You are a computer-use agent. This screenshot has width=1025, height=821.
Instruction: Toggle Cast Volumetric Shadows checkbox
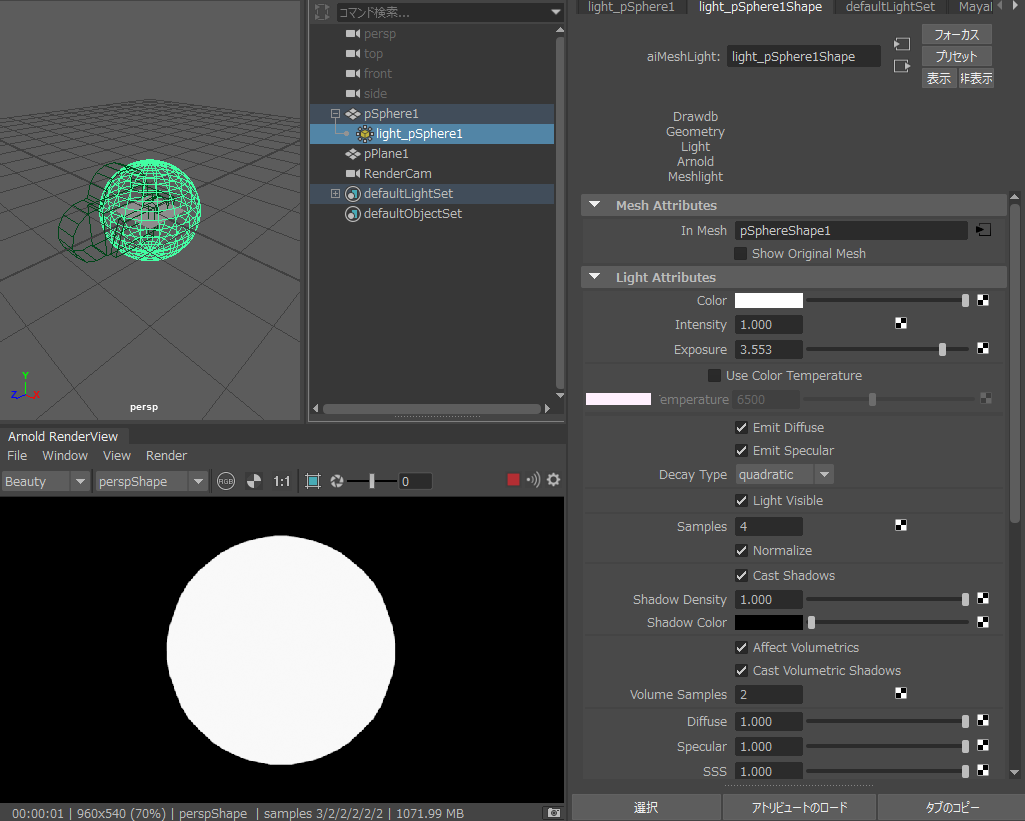click(741, 670)
